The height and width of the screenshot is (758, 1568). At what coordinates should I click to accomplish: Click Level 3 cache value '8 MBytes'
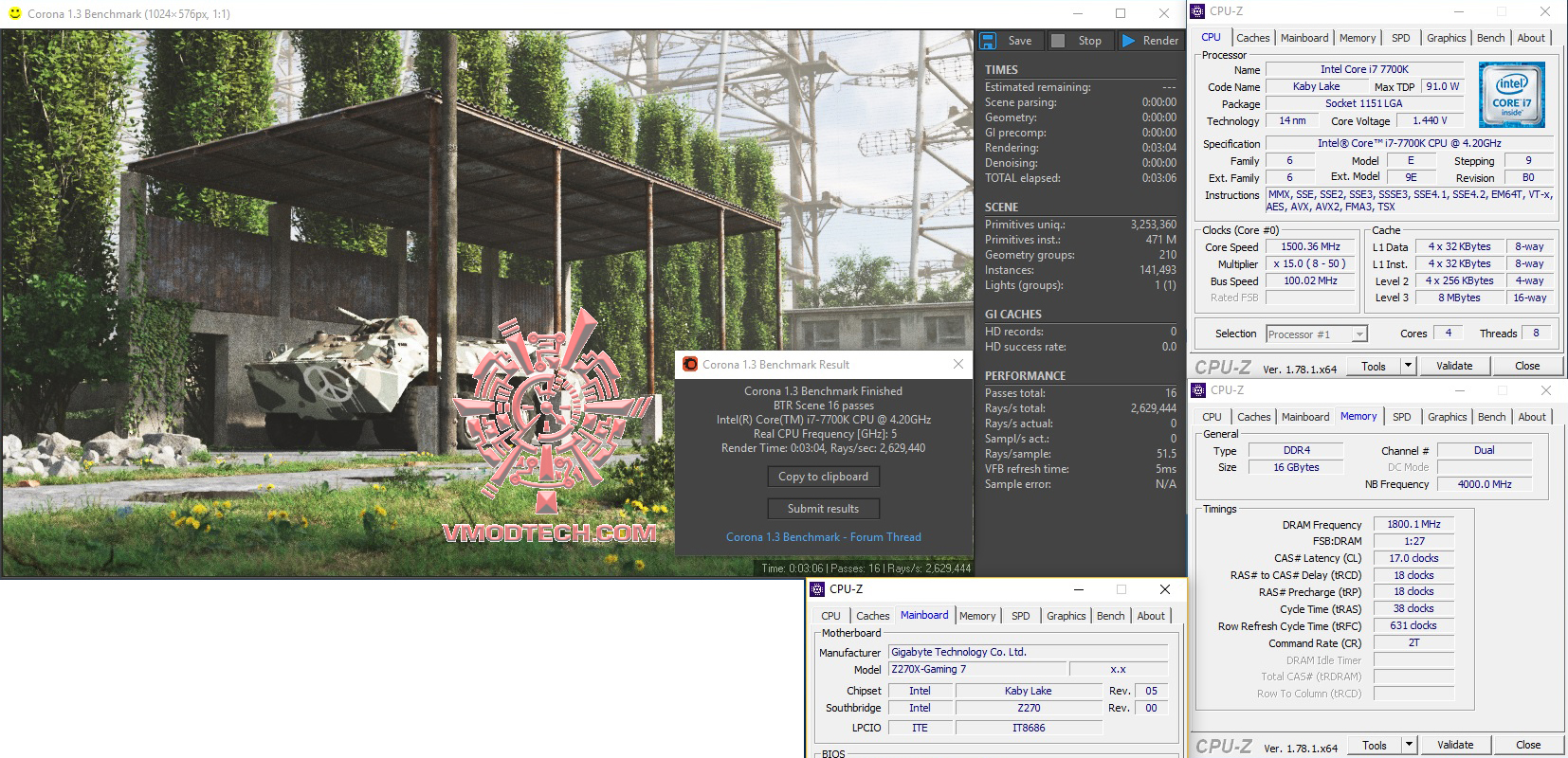coord(1459,298)
